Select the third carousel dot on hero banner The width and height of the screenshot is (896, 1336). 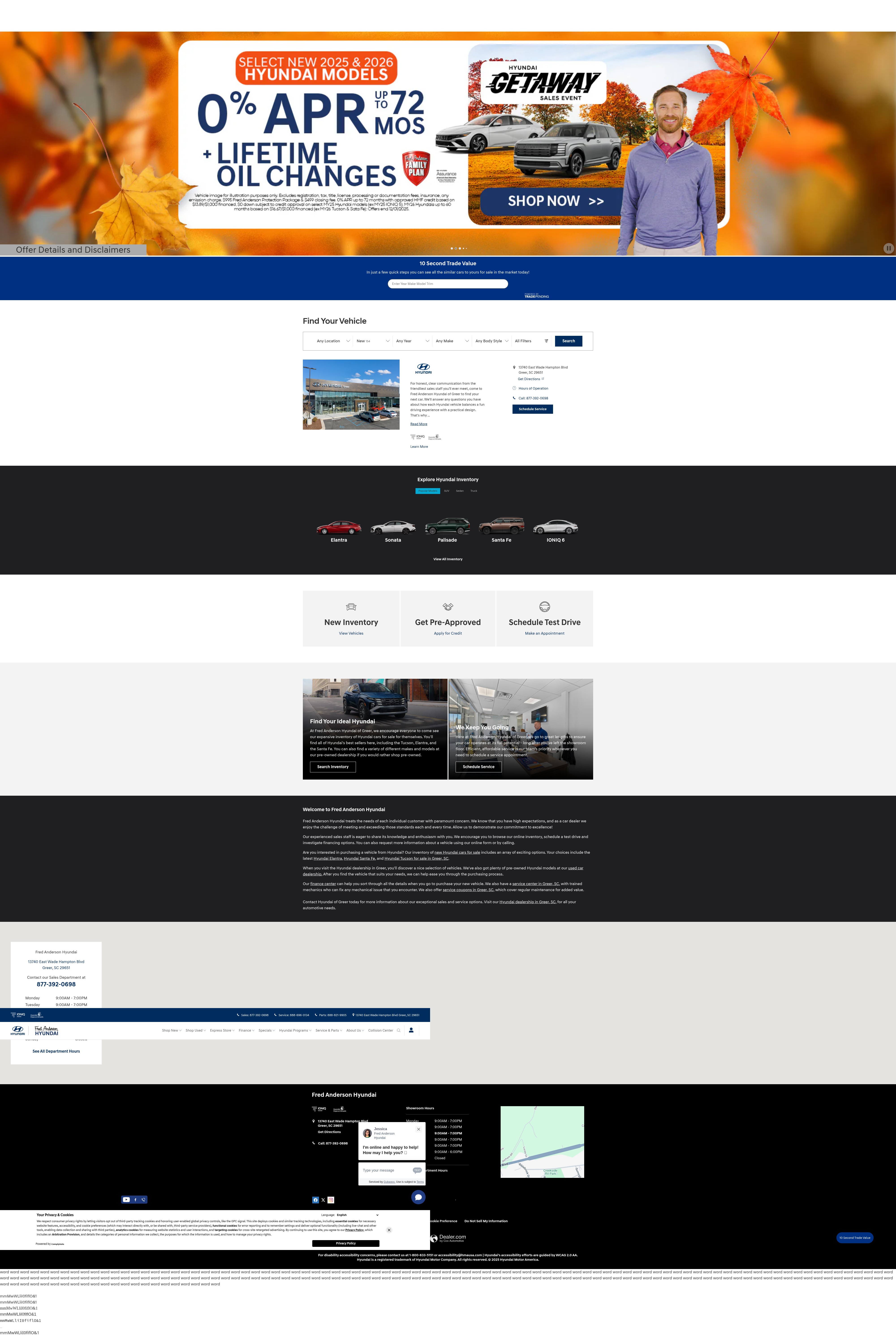(460, 249)
